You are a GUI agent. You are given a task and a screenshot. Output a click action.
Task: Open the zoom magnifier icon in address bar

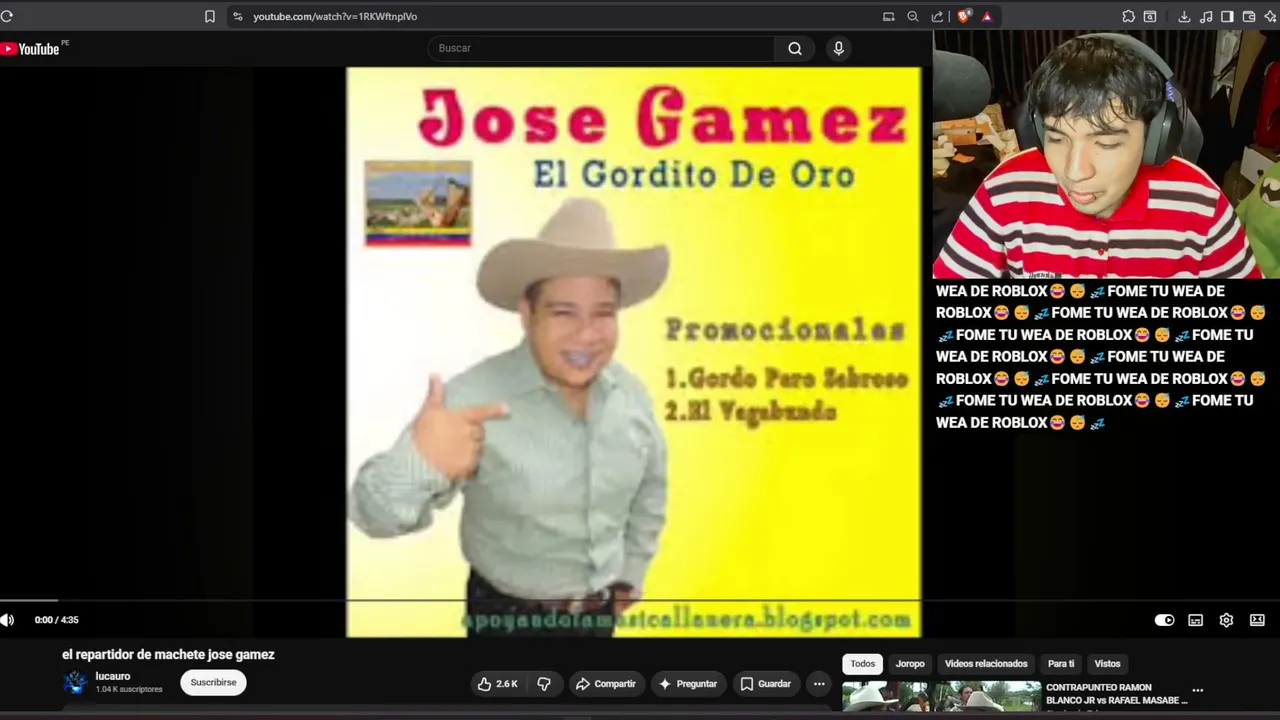point(913,16)
